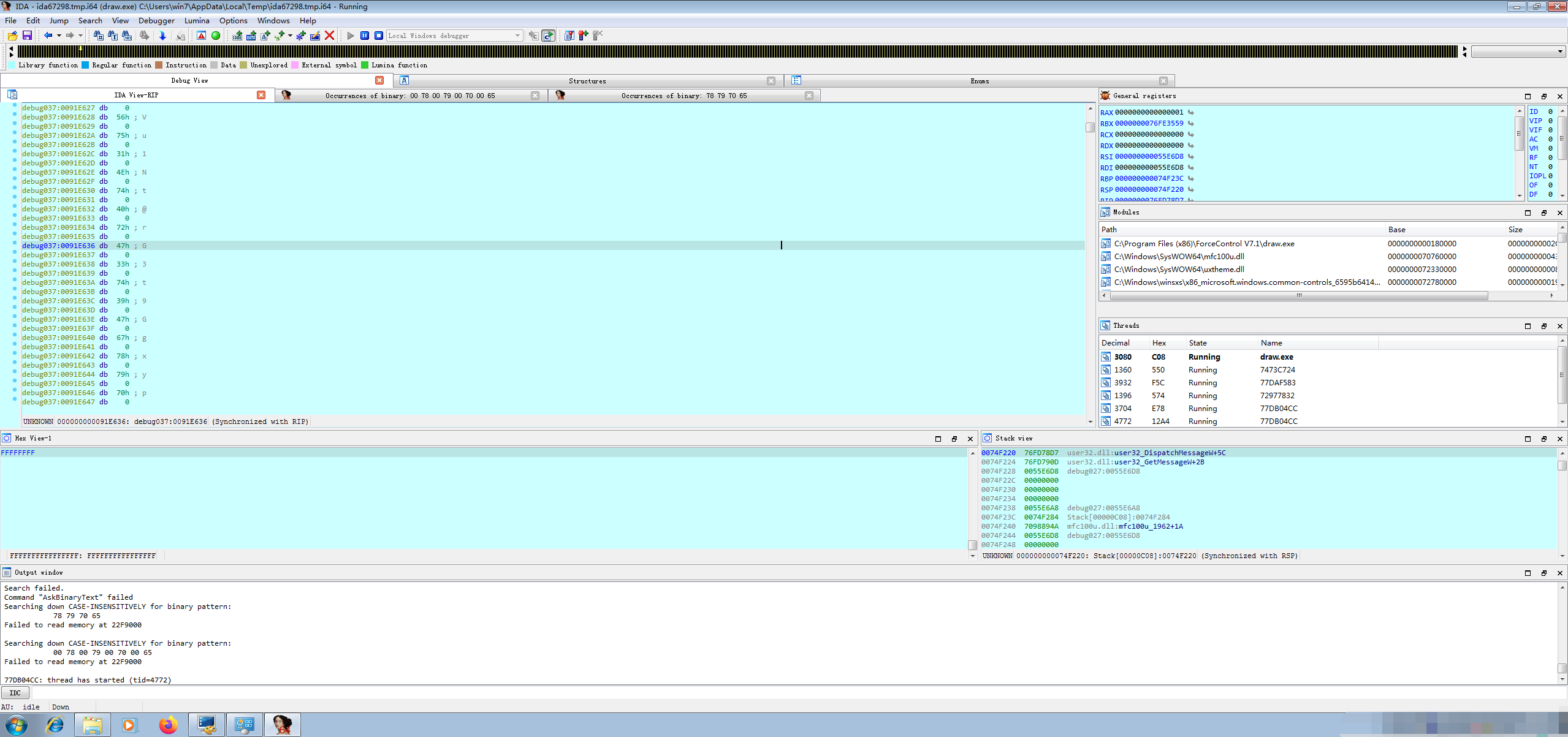Click the add breakpoint toolbar icon
The width and height of the screenshot is (1568, 737).
(584, 36)
